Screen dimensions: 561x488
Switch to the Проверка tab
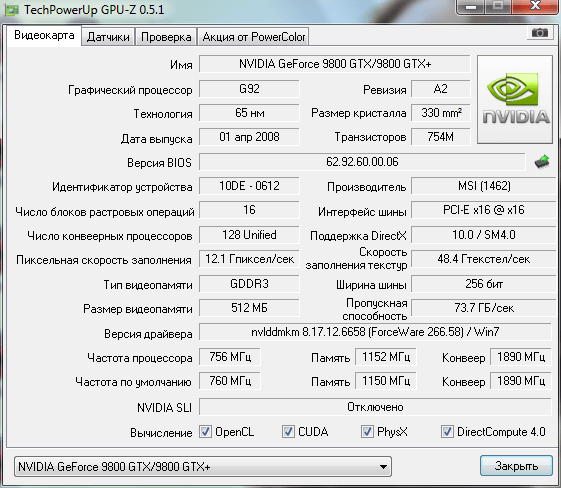(166, 37)
